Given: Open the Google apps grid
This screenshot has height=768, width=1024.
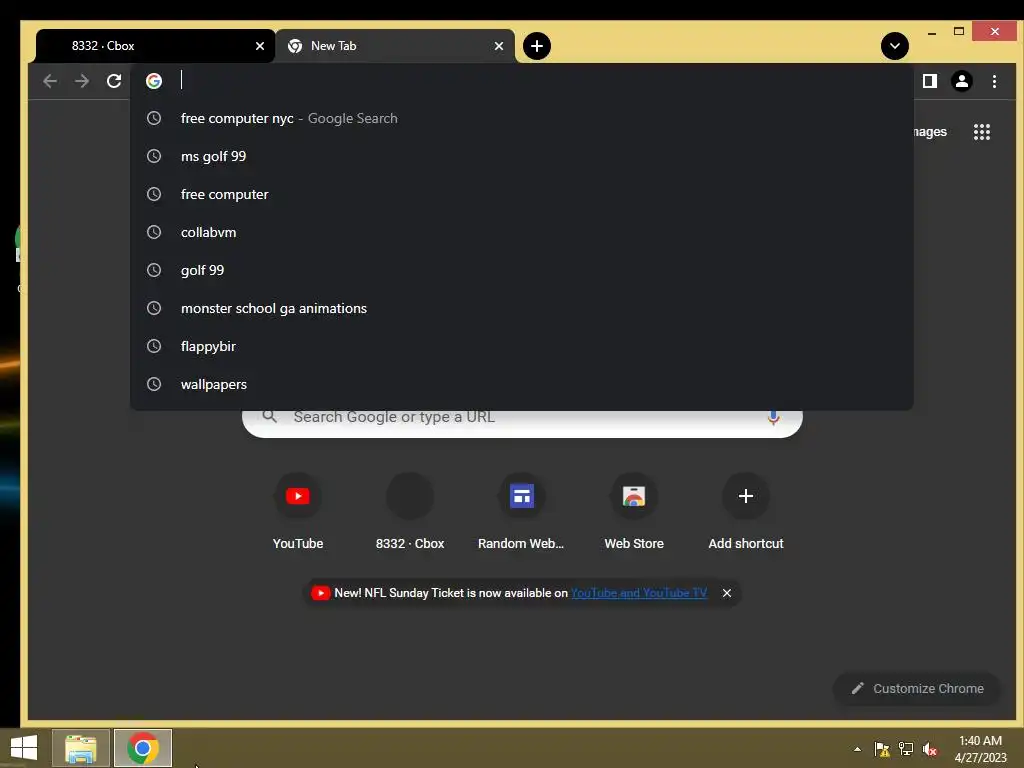Looking at the screenshot, I should [982, 132].
